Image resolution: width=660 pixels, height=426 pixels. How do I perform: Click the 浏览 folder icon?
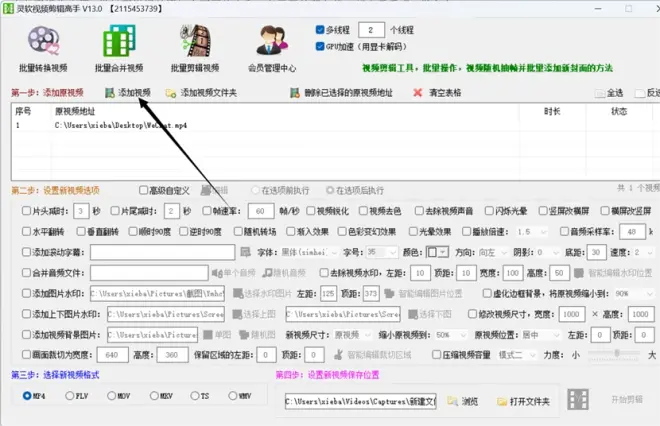[452, 401]
